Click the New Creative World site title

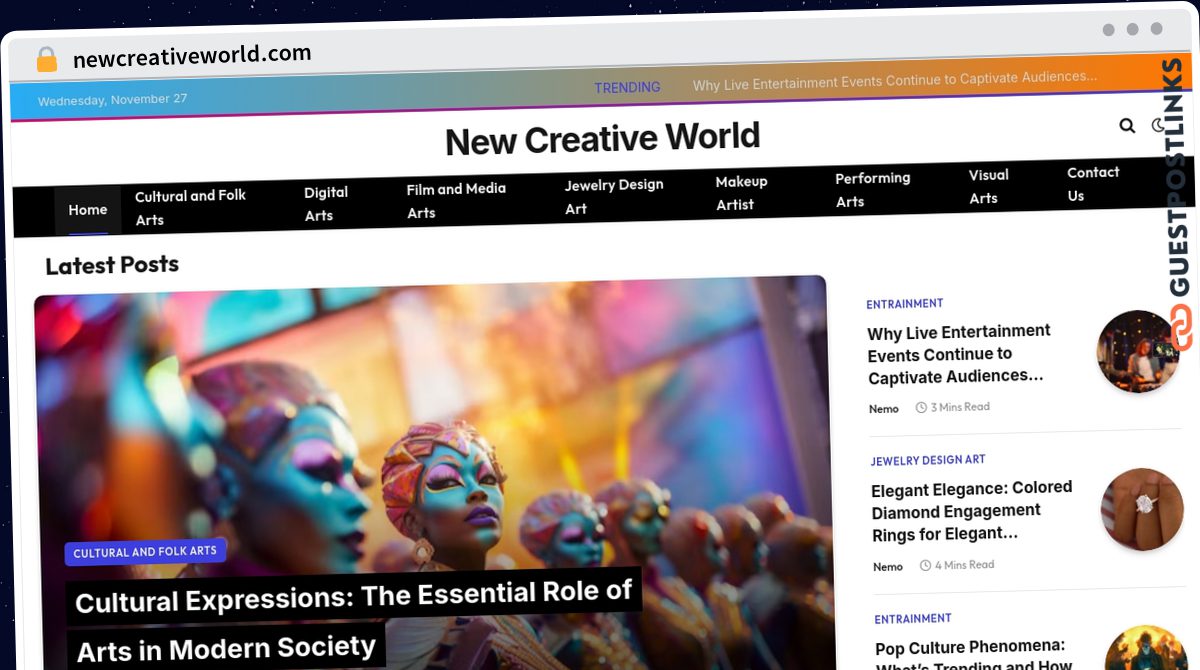coord(602,139)
